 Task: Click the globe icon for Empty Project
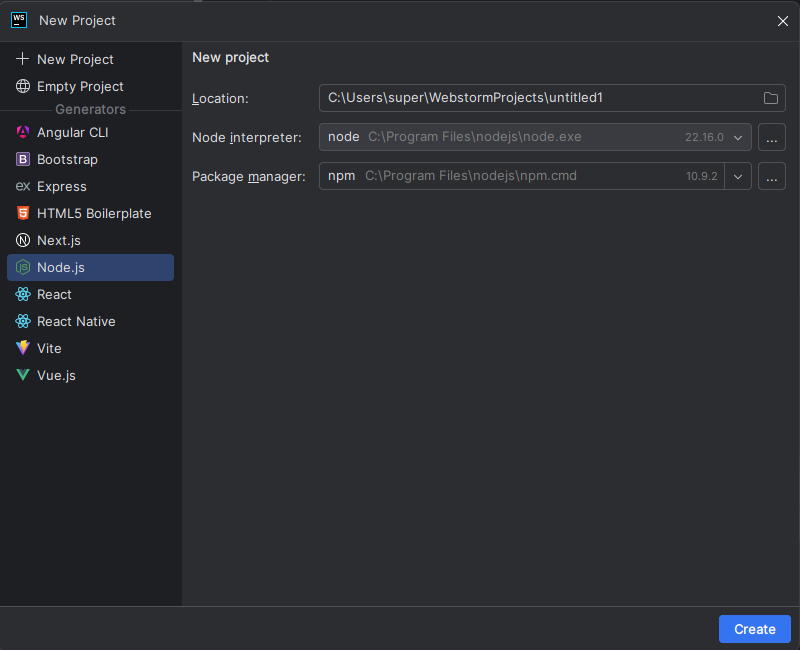pyautogui.click(x=23, y=86)
